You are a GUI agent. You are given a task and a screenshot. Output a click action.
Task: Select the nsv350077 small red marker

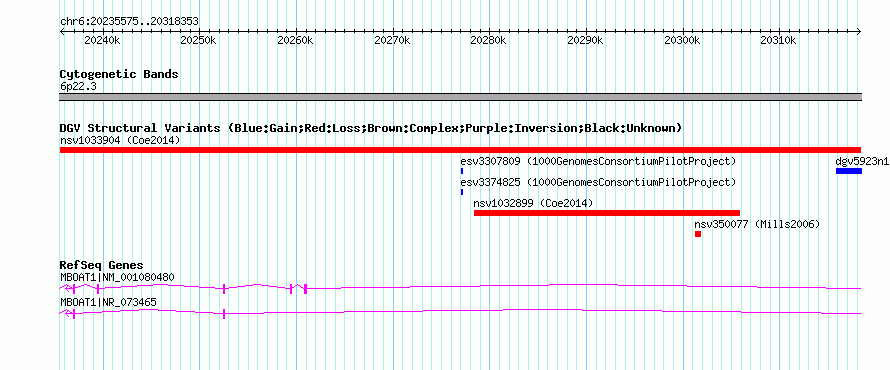point(698,234)
